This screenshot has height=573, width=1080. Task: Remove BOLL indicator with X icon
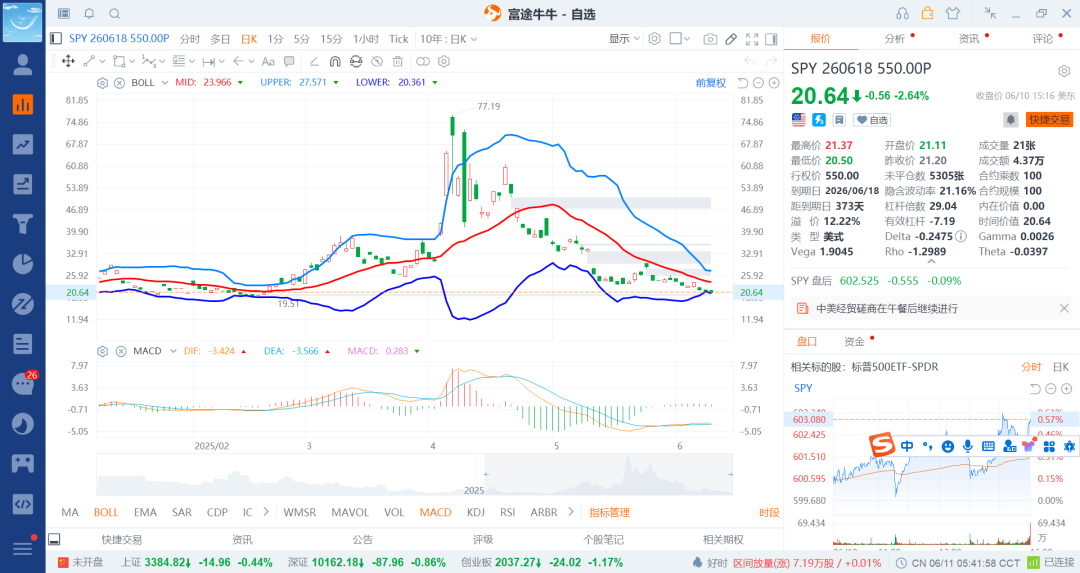point(119,83)
